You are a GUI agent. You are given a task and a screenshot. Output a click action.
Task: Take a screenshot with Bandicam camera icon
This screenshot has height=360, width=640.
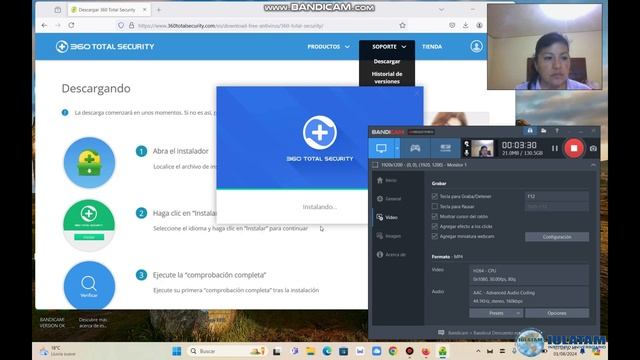(593, 149)
